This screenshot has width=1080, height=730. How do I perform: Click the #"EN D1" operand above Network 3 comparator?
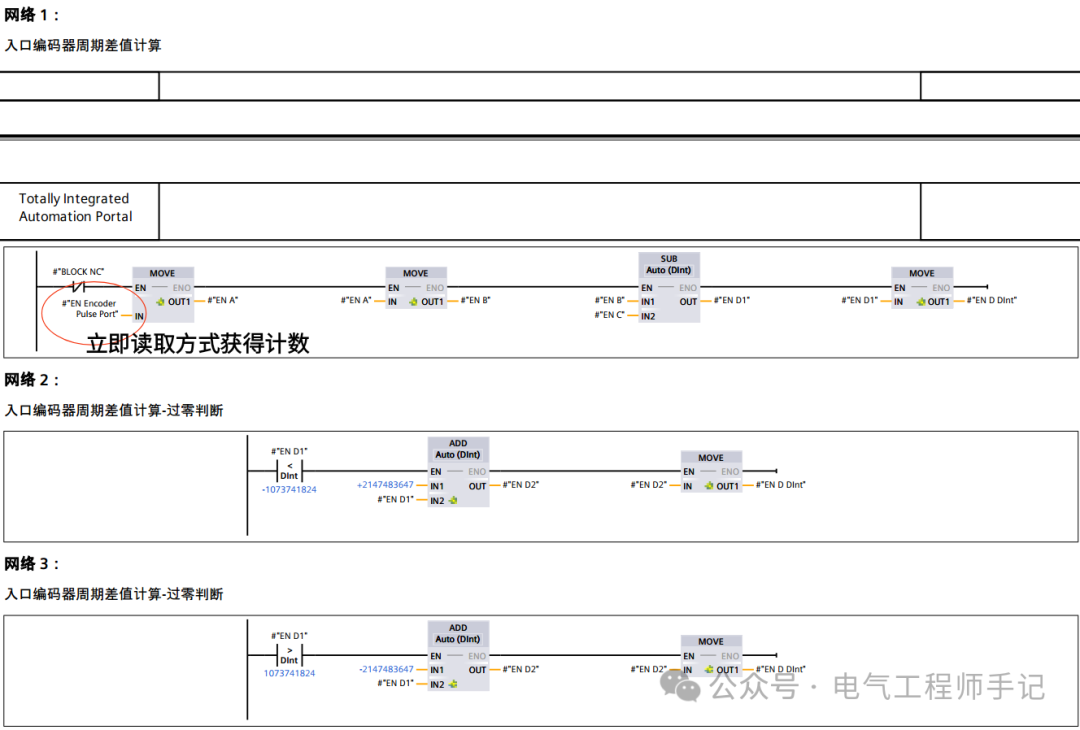(289, 636)
